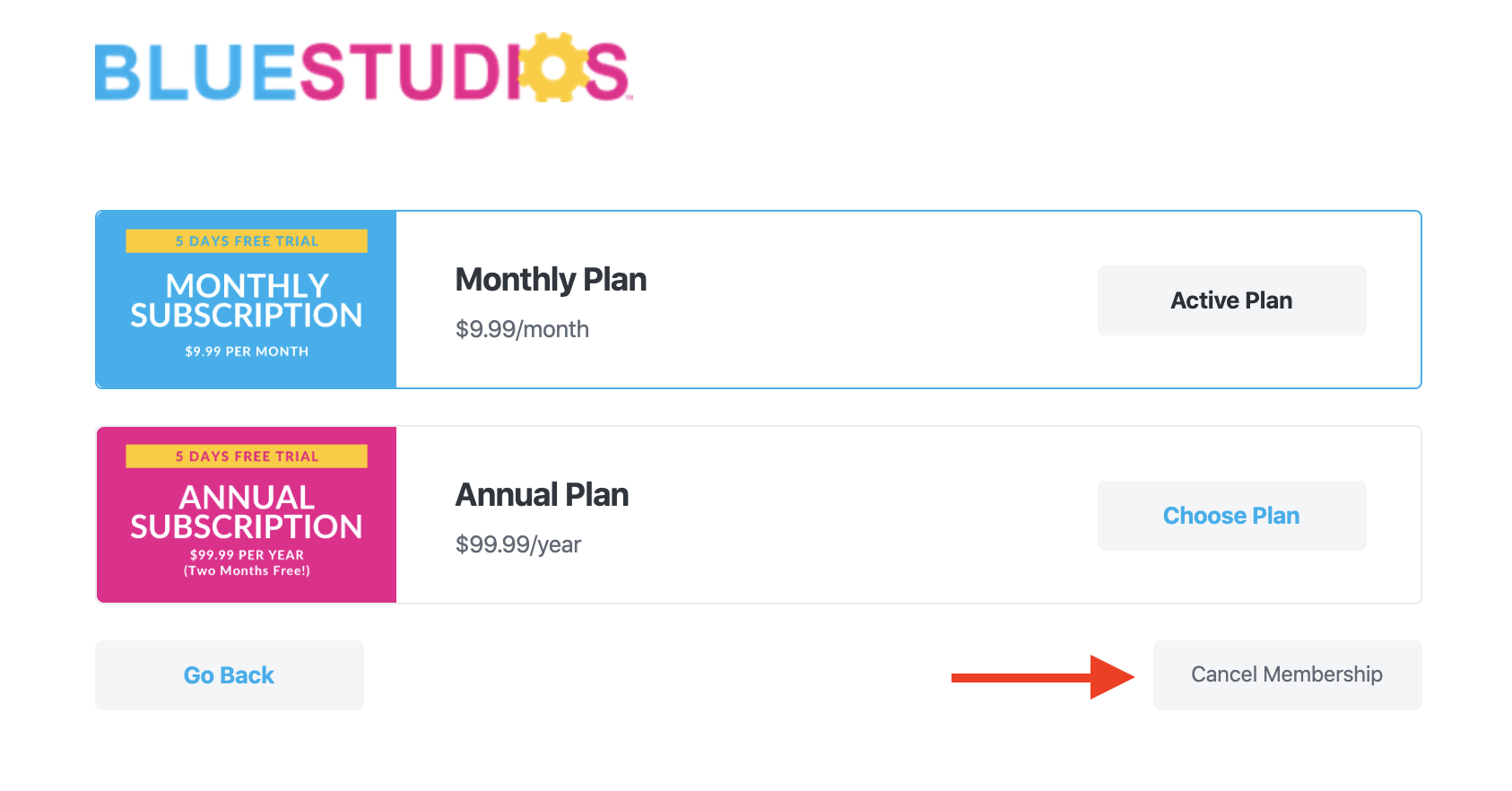The image size is (1512, 791).
Task: Click the annual 5 Days Free Trial banner
Action: click(x=247, y=456)
